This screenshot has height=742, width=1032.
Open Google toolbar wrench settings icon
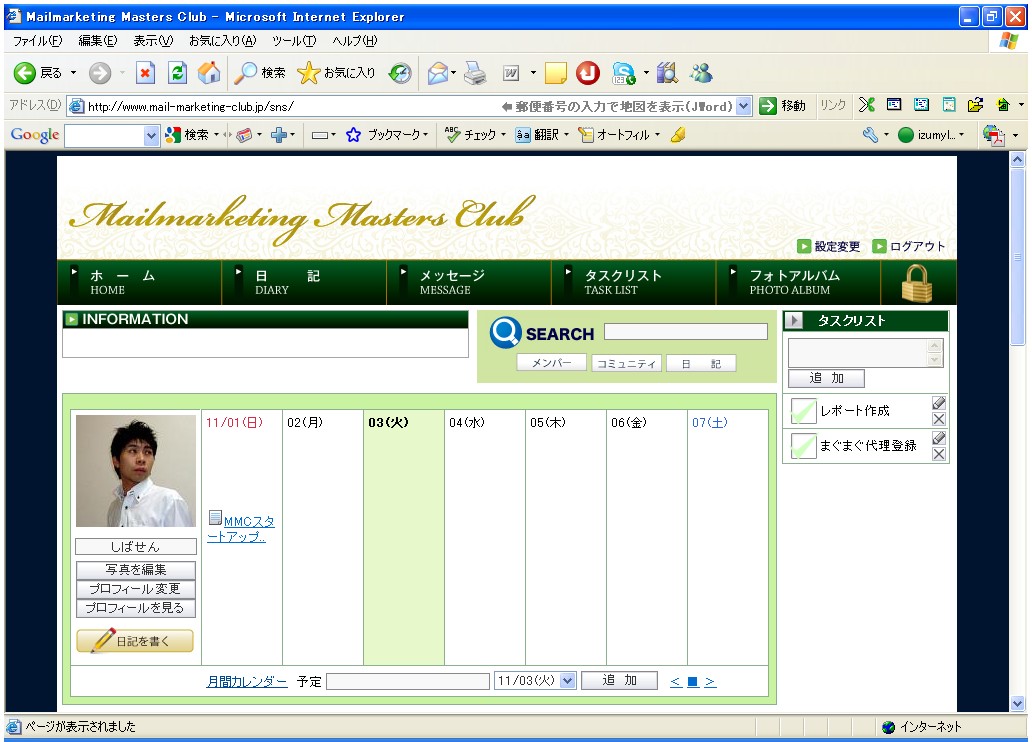[870, 135]
